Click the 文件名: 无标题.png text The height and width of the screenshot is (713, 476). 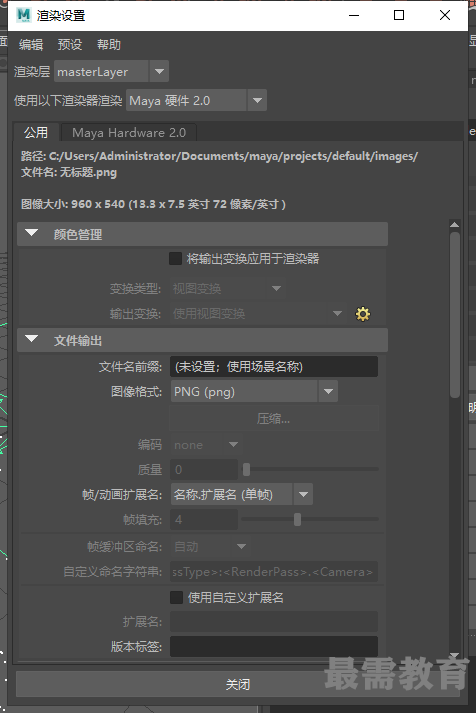[69, 173]
